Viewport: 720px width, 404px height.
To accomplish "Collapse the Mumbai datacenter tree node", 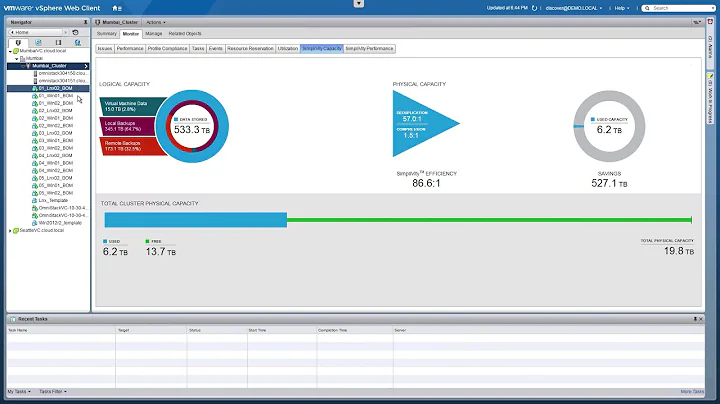I will pos(17,59).
